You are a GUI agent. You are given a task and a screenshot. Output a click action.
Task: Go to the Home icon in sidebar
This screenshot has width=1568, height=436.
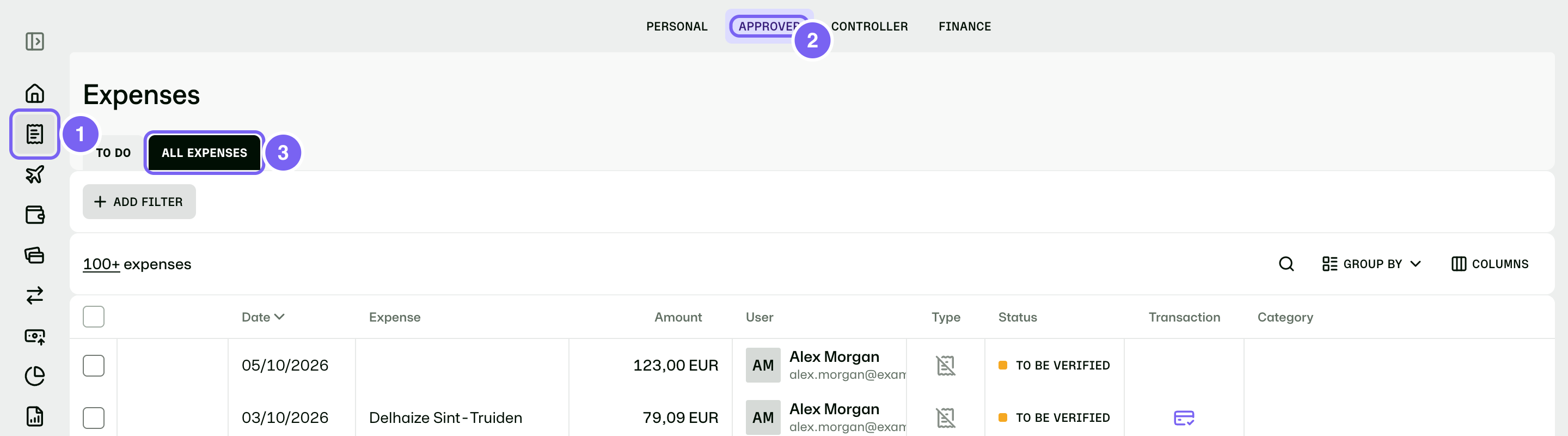35,93
